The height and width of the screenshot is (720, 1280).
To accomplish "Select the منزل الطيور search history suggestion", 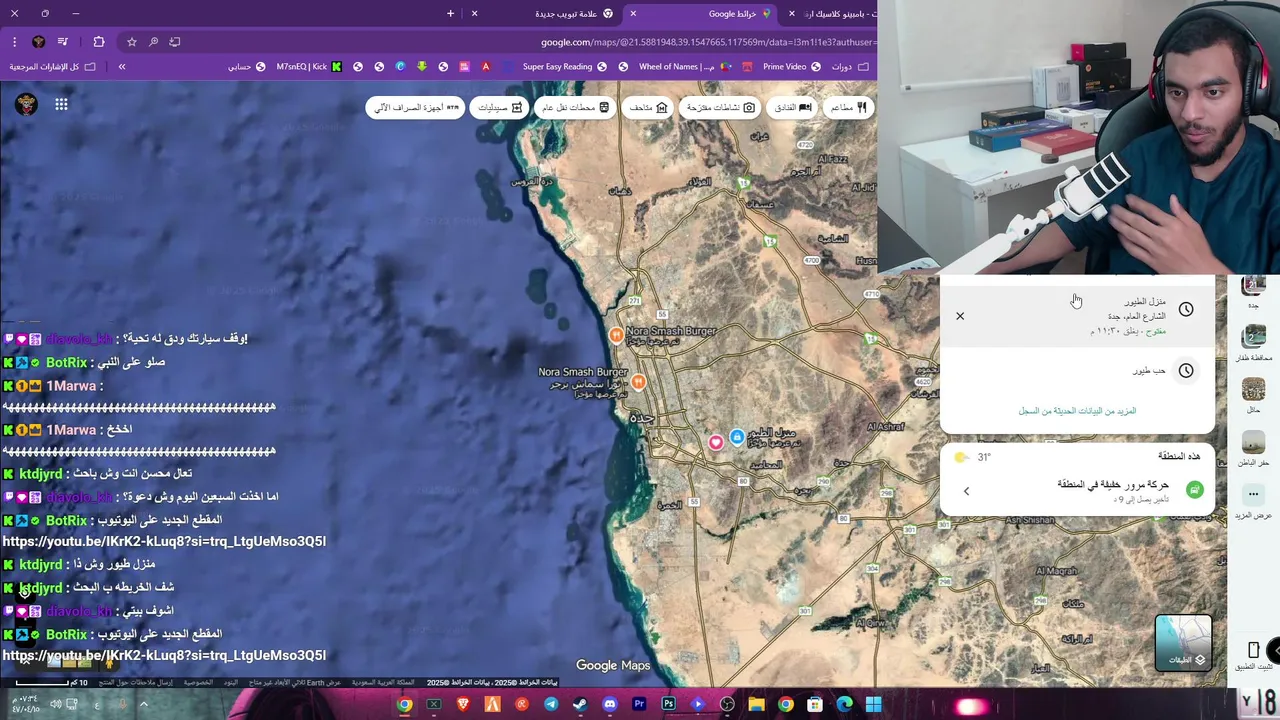I will tap(1078, 315).
